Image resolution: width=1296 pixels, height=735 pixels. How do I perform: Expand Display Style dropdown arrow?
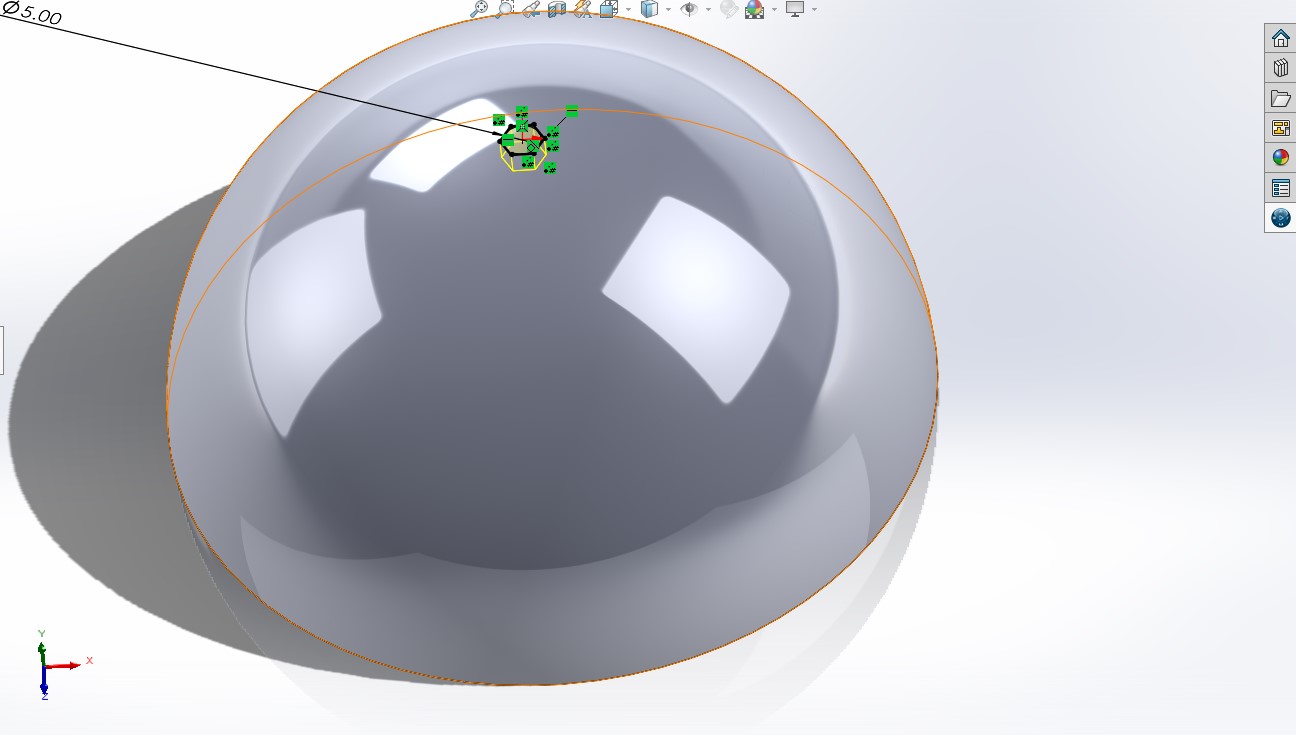coord(669,9)
